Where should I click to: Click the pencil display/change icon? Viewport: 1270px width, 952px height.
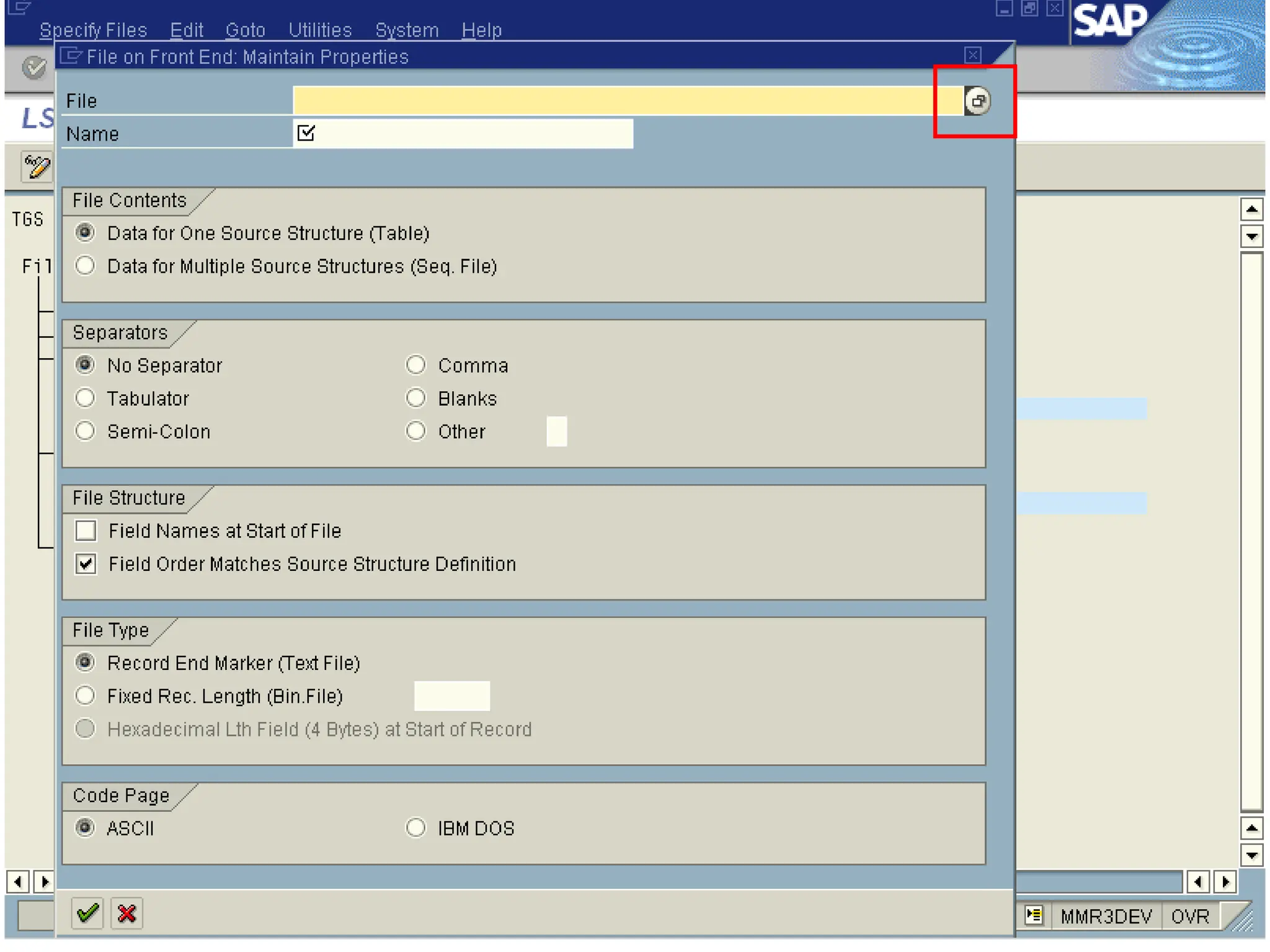[x=37, y=167]
